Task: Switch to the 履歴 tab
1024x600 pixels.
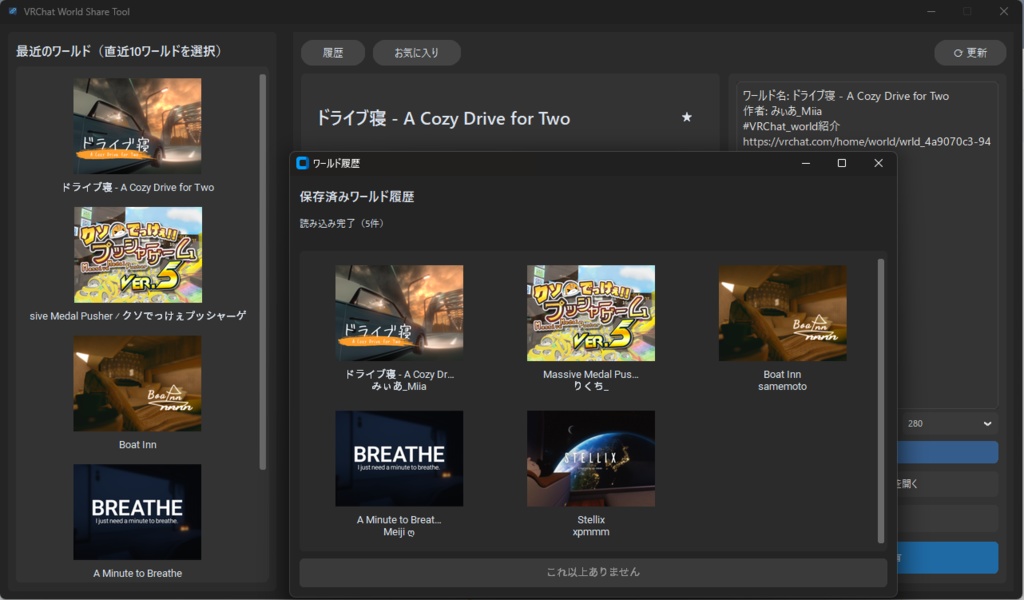Action: click(333, 53)
